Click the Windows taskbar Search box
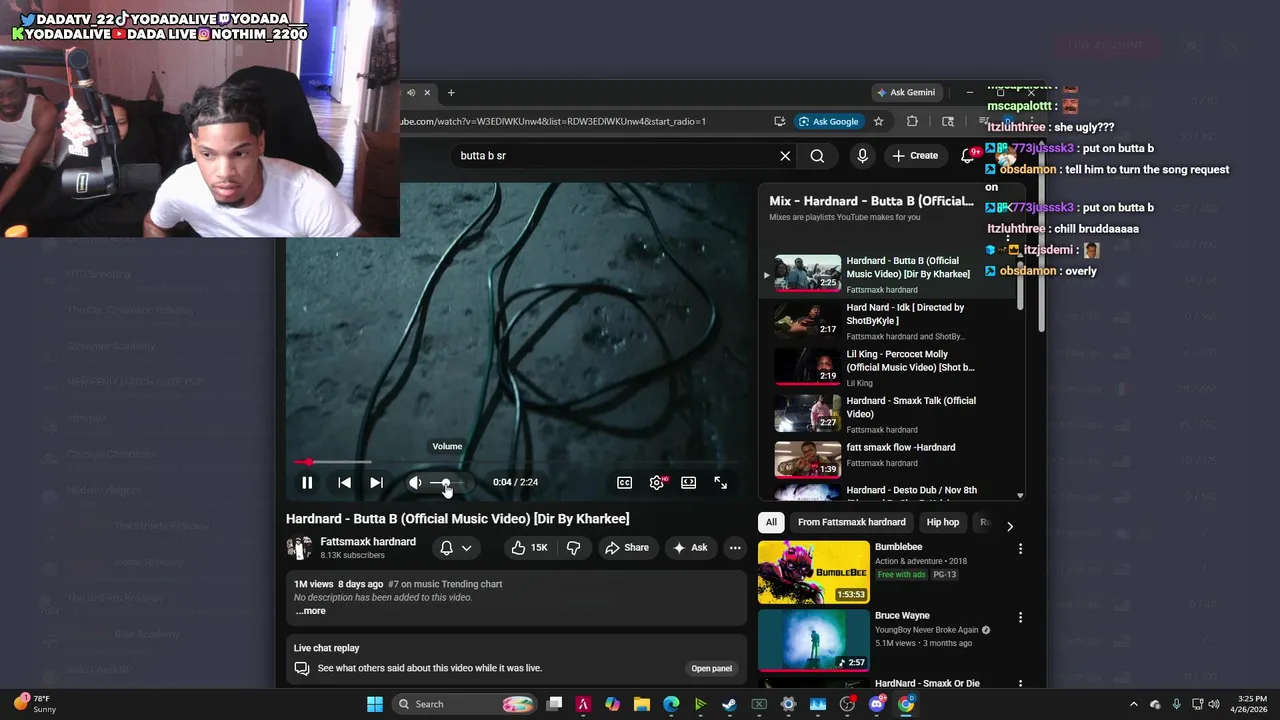The image size is (1280, 720). (x=465, y=704)
